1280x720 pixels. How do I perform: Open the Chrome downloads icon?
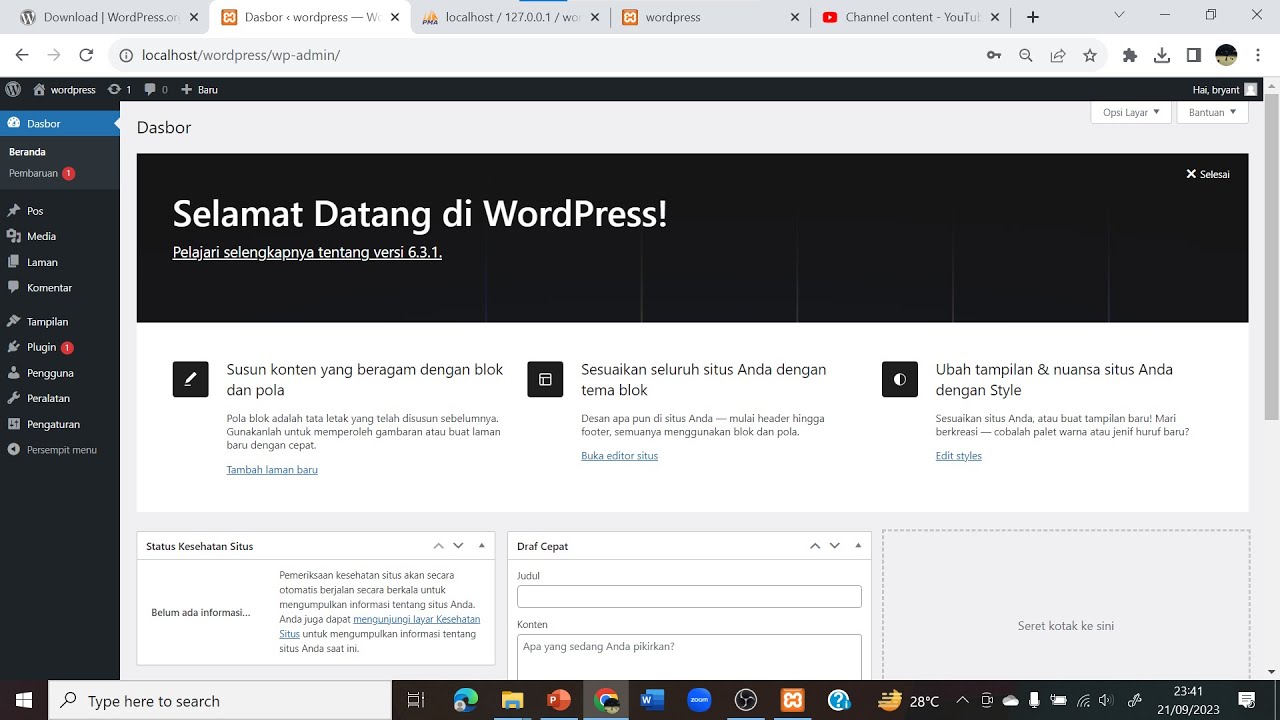[x=1162, y=56]
